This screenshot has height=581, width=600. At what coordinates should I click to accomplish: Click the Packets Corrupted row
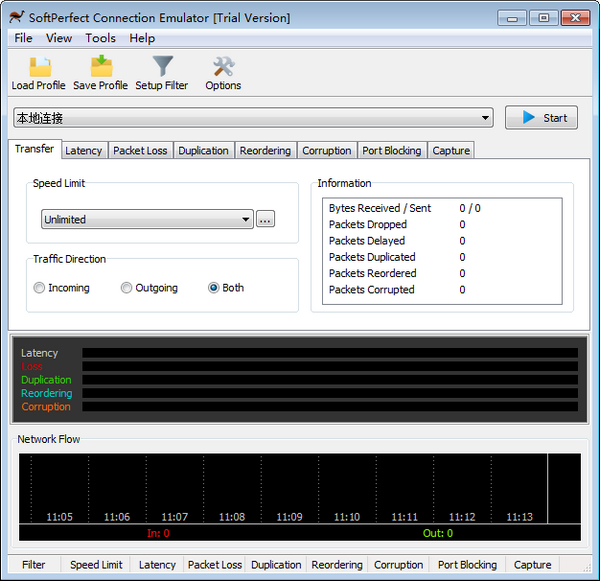pyautogui.click(x=442, y=290)
